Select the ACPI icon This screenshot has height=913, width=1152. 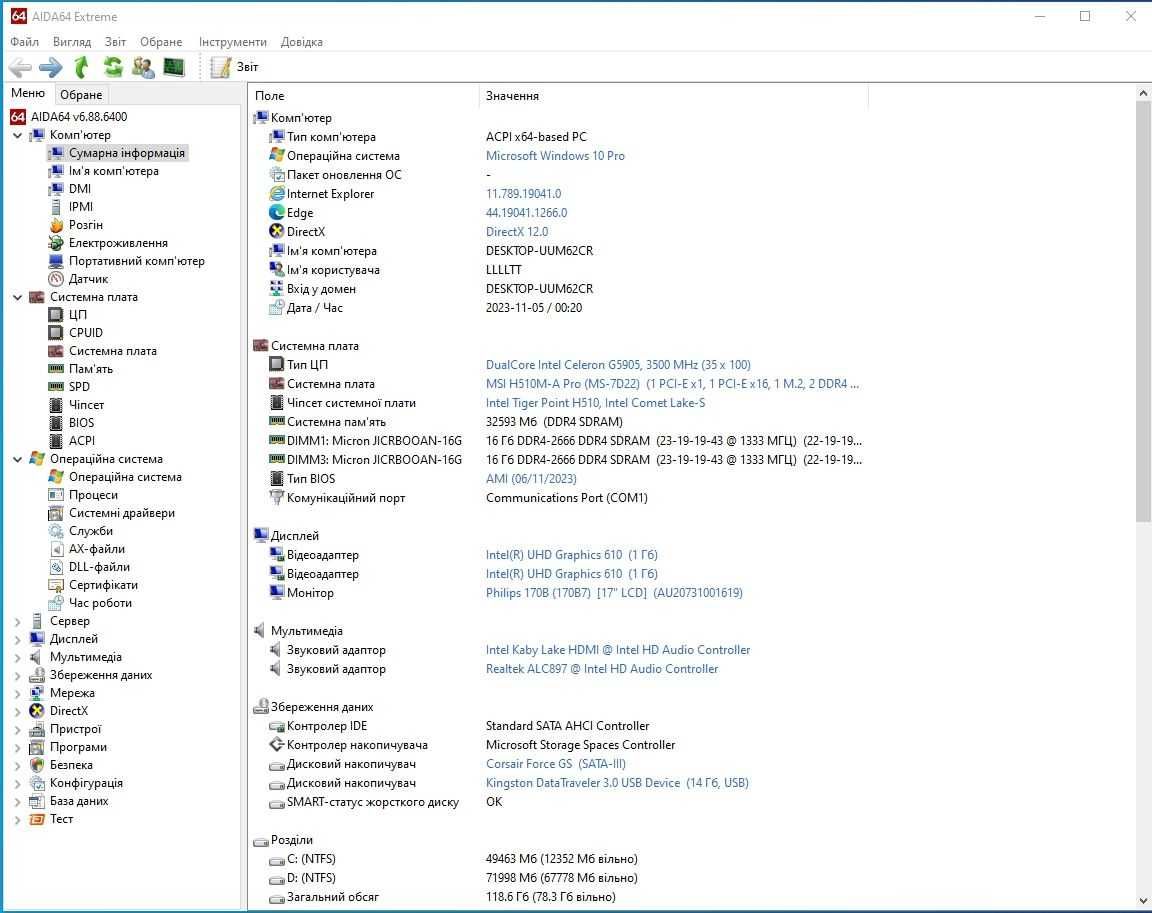56,441
